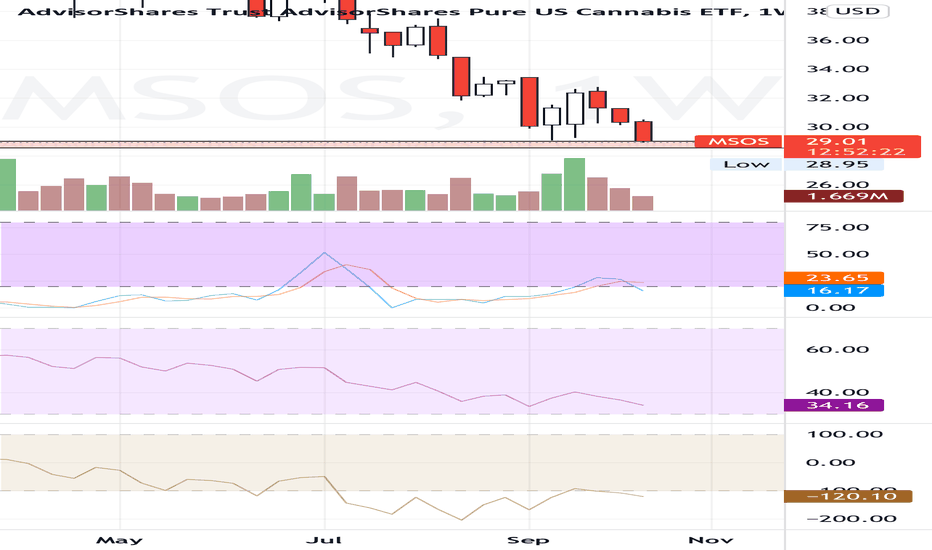Click the Jul label on time axis

point(324,540)
